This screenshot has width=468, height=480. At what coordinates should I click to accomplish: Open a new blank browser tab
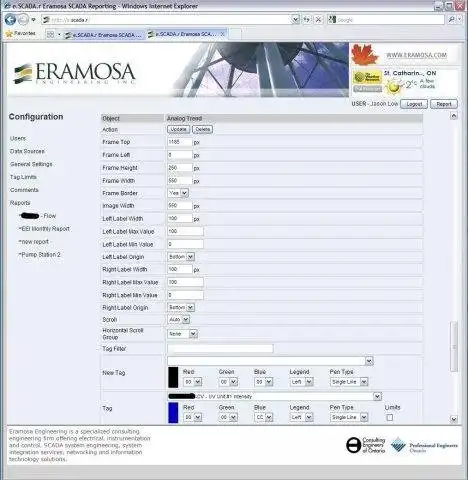coord(235,34)
